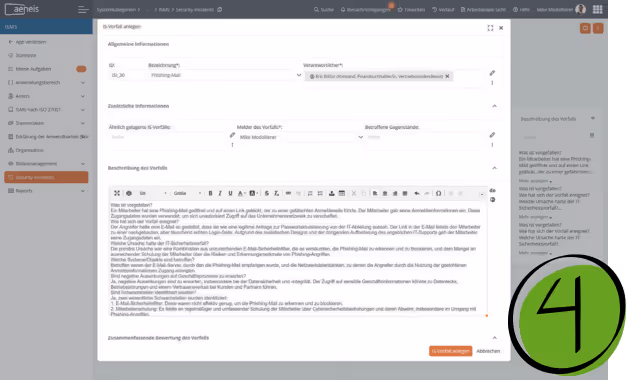Expand Reports in the sidebar

coord(83,191)
